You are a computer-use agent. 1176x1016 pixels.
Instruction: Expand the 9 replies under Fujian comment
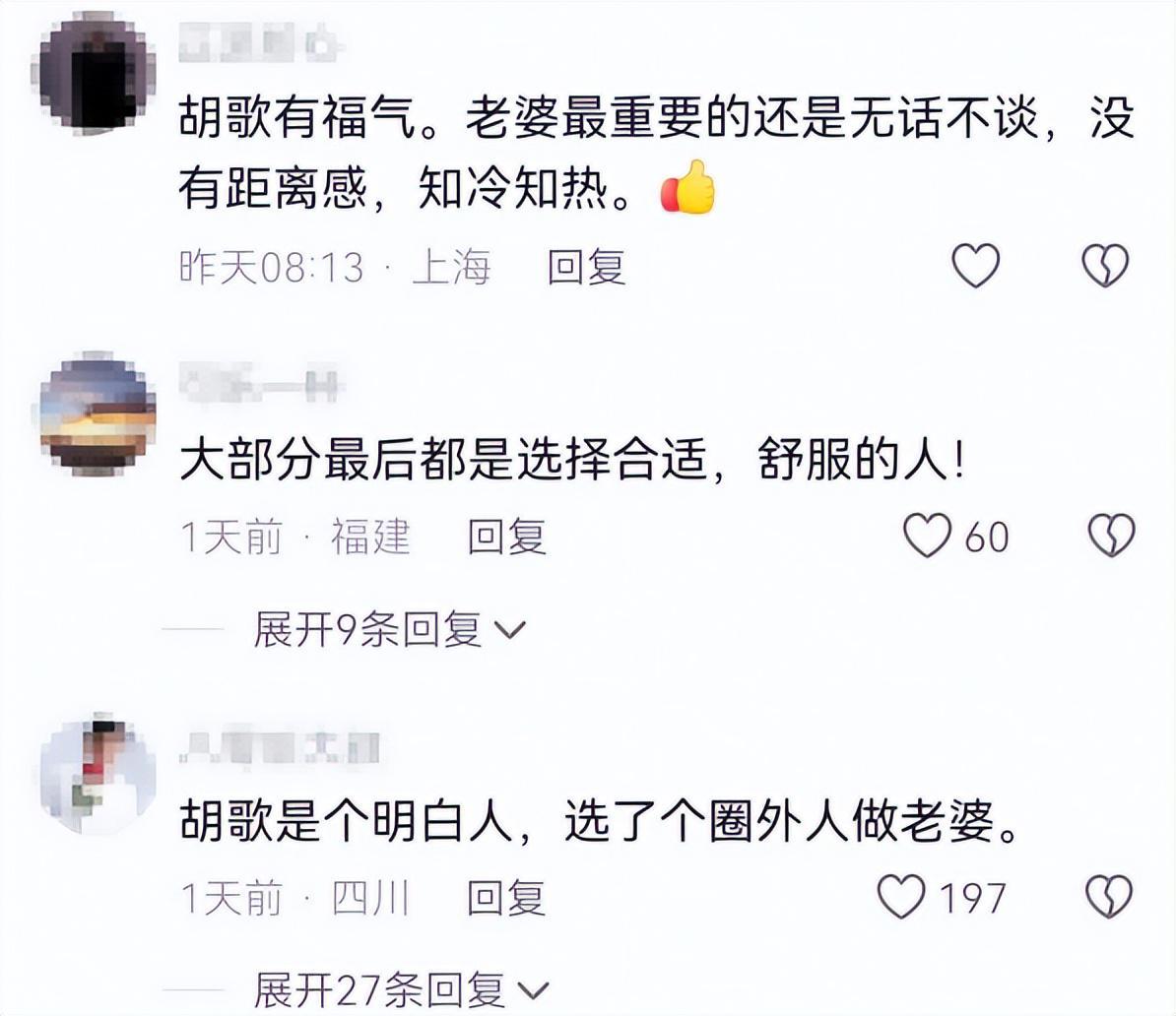click(389, 629)
